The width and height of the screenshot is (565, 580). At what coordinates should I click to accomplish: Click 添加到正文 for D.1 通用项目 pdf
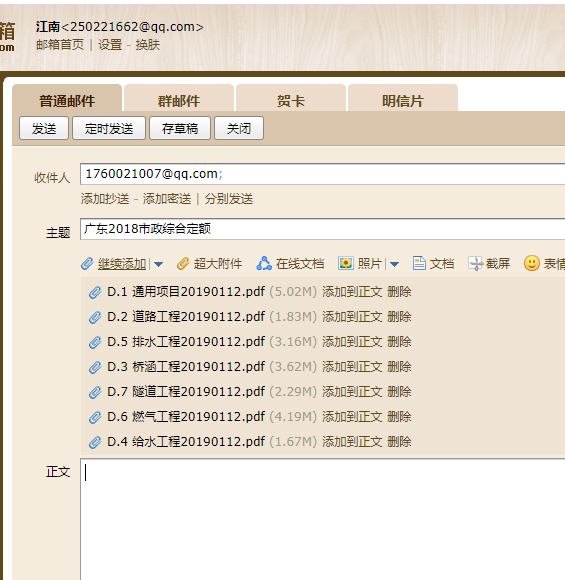coord(352,292)
